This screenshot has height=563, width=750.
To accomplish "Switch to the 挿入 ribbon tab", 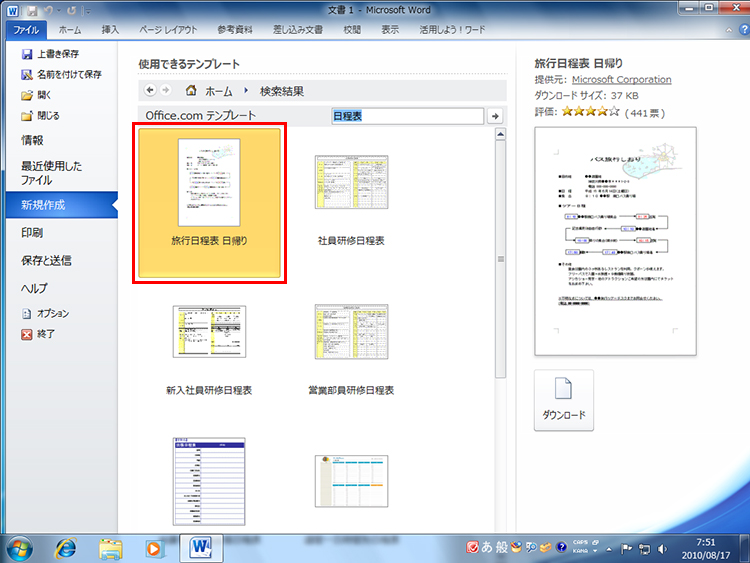I will click(110, 30).
